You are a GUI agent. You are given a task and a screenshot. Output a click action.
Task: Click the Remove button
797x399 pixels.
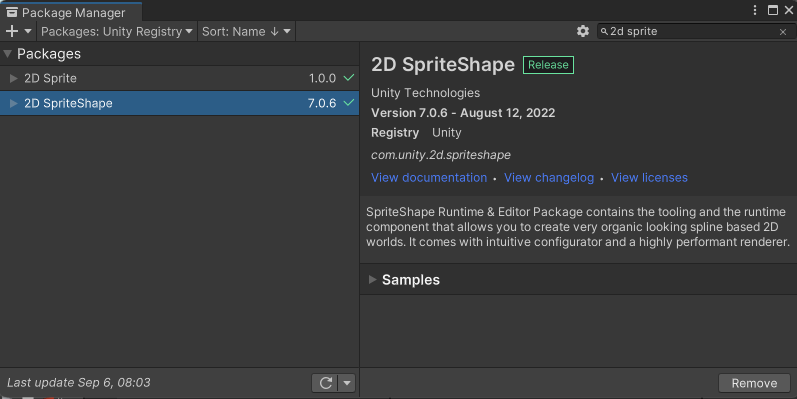tap(754, 383)
